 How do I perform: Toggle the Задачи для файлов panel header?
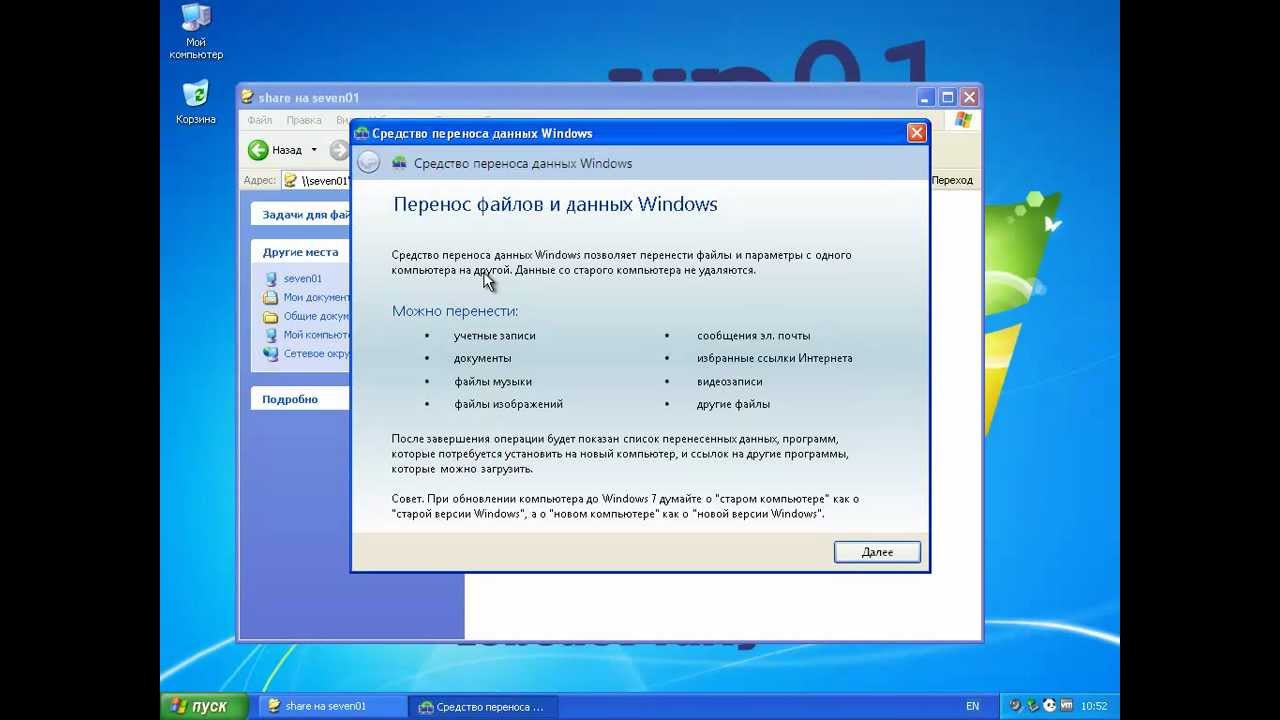click(300, 214)
